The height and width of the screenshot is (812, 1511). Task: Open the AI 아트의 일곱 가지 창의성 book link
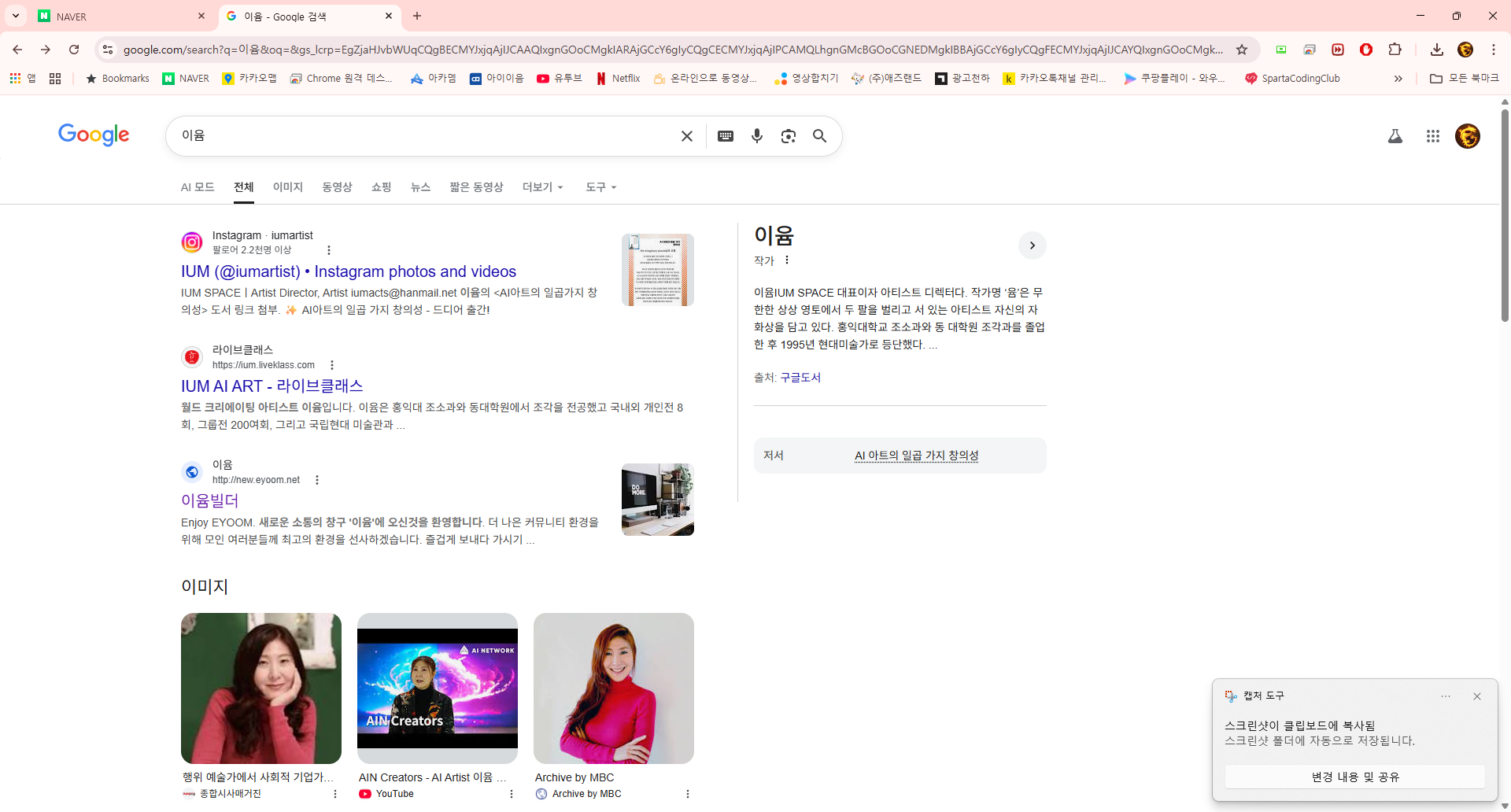tap(917, 456)
